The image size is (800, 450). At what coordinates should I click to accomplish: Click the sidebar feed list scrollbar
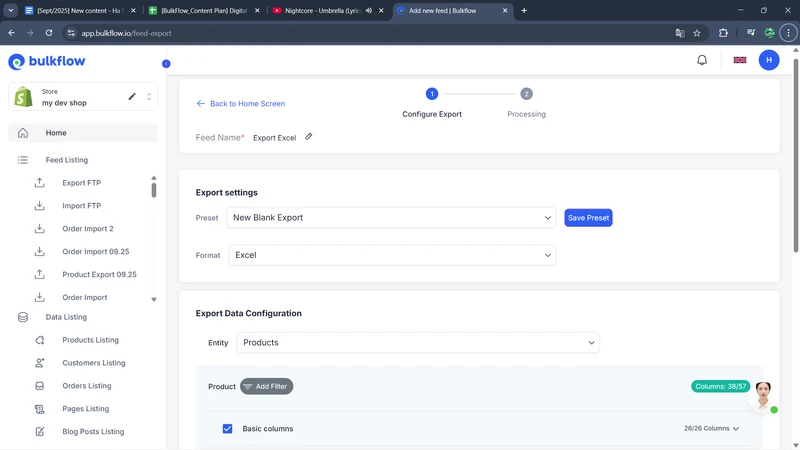[154, 188]
